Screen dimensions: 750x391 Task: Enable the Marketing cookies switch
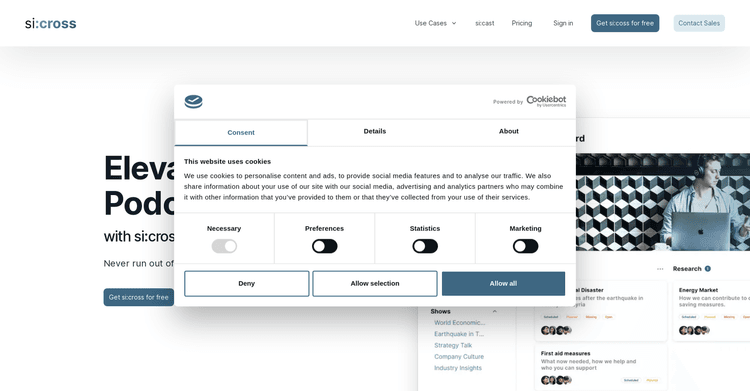point(526,246)
